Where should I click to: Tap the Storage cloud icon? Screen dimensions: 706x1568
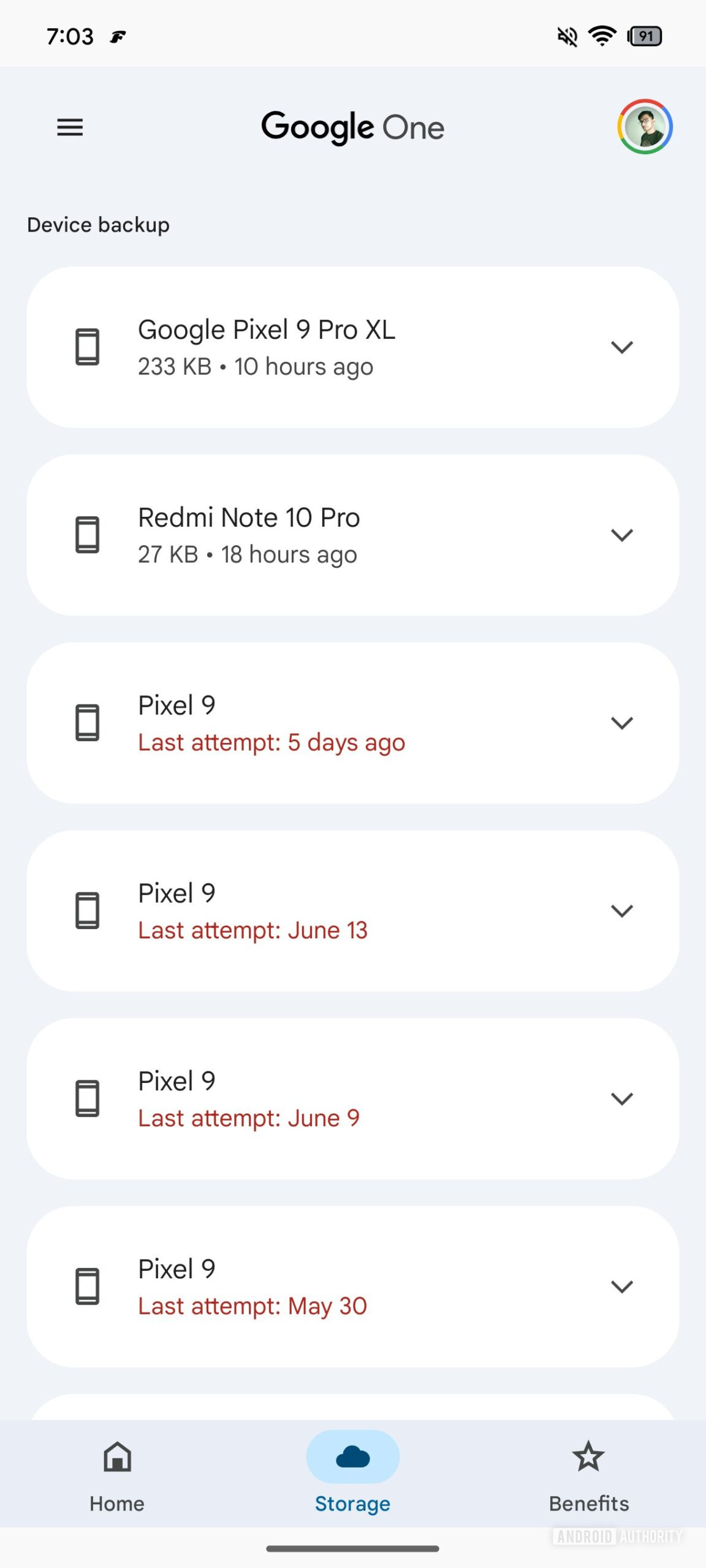pos(352,1457)
